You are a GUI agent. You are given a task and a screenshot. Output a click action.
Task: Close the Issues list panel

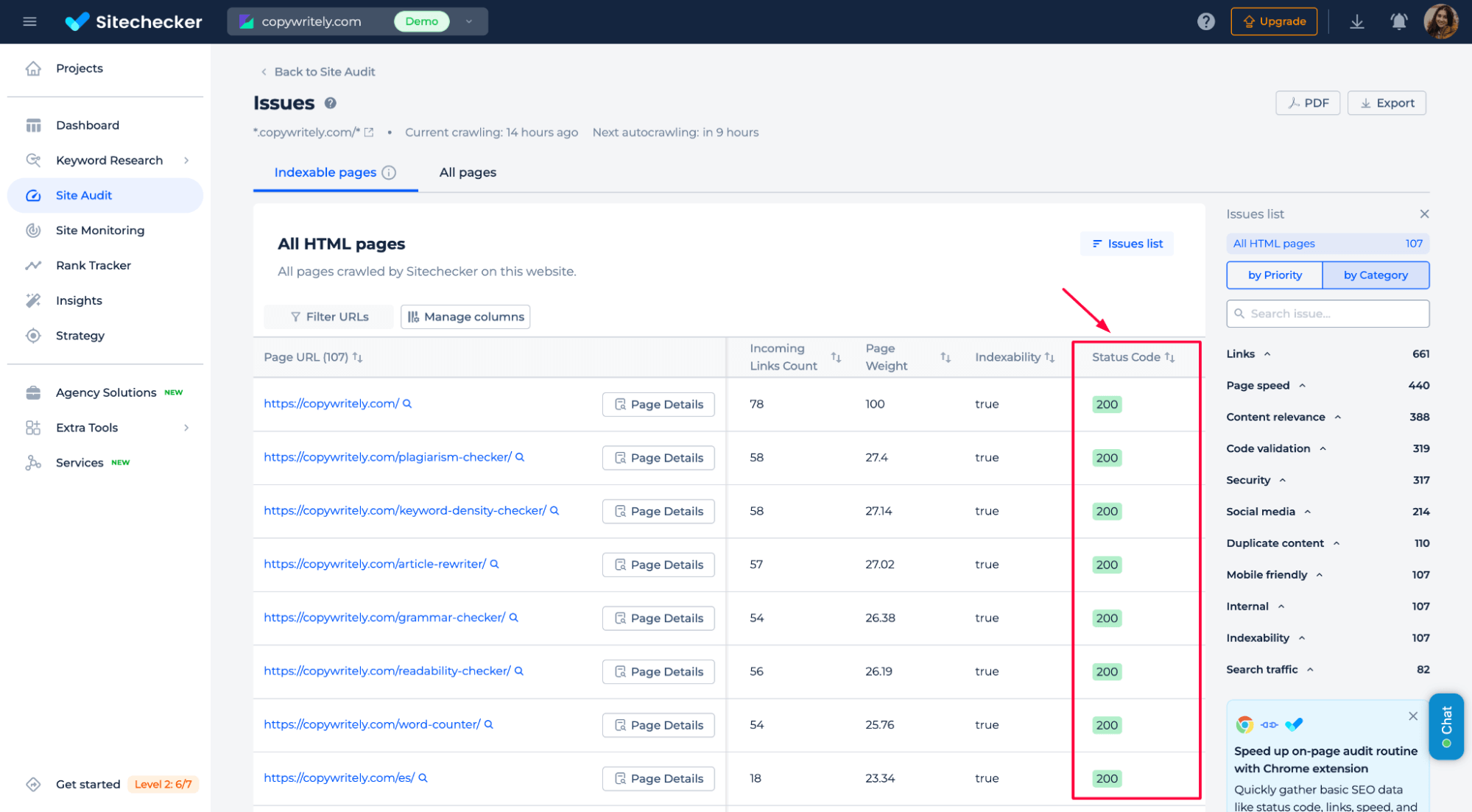click(x=1424, y=214)
